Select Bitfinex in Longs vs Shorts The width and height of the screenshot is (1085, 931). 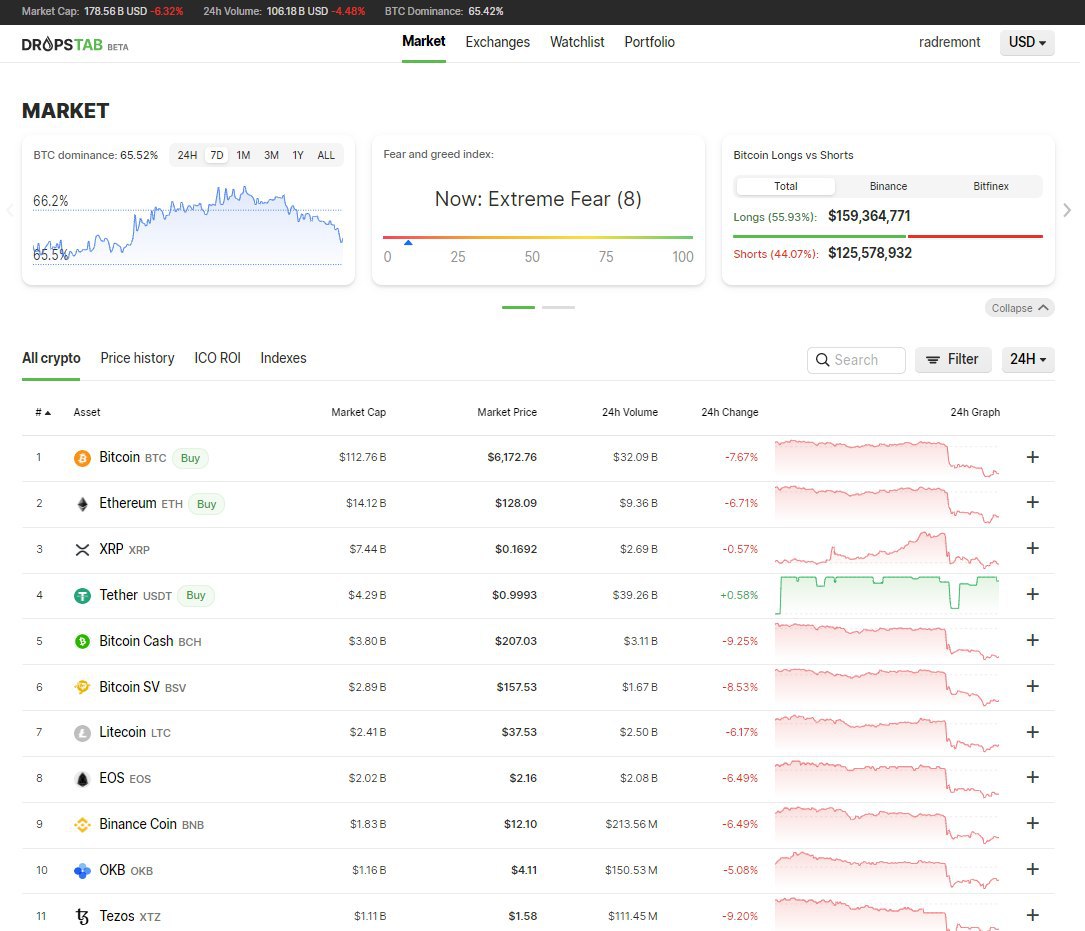click(x=990, y=186)
